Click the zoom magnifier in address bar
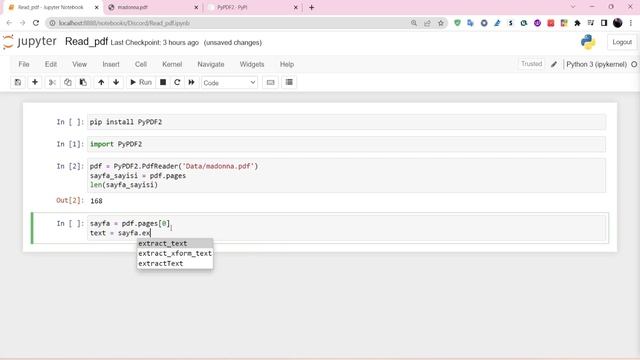 point(414,23)
